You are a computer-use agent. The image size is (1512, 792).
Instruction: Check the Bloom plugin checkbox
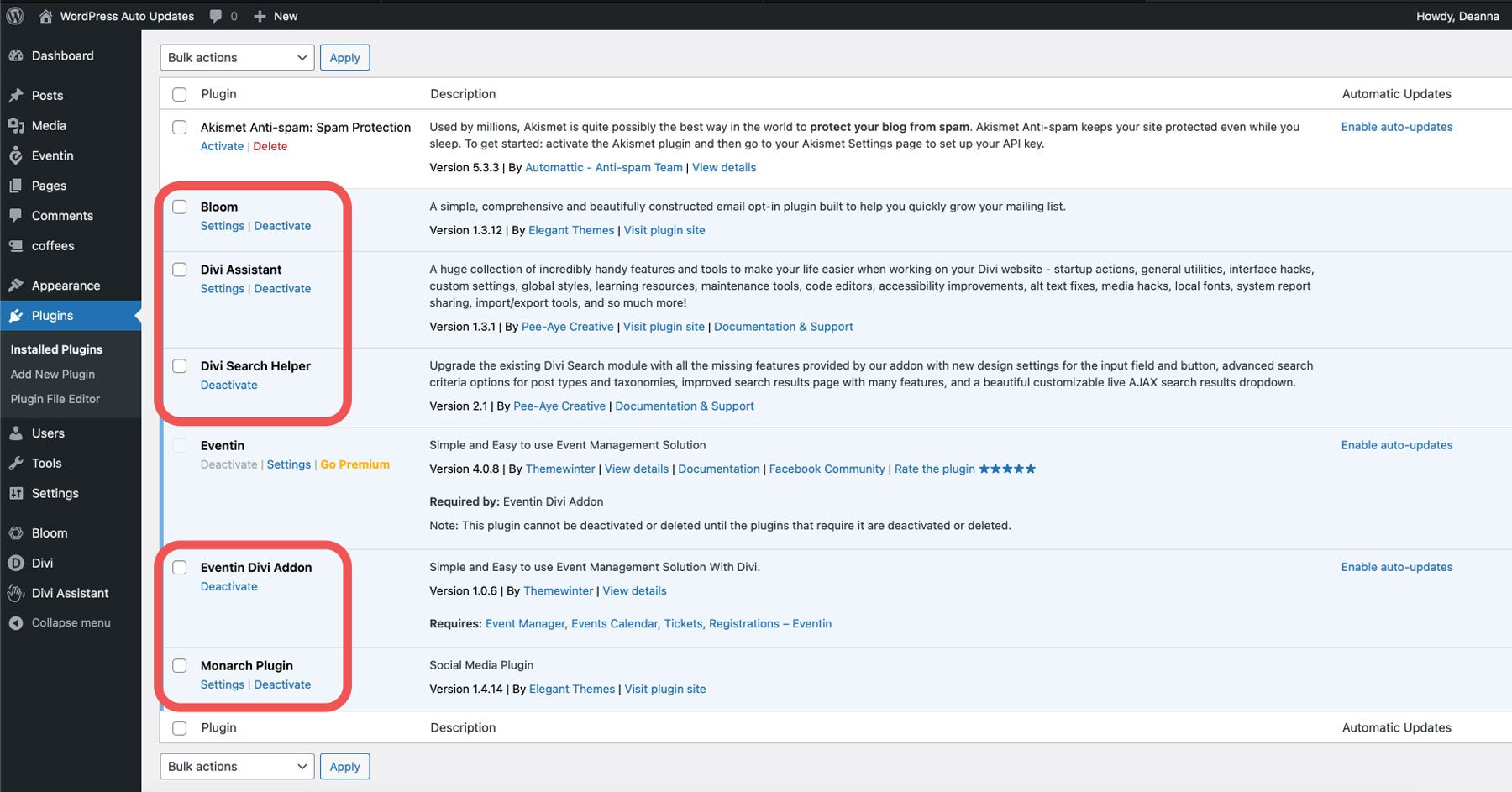(x=179, y=207)
